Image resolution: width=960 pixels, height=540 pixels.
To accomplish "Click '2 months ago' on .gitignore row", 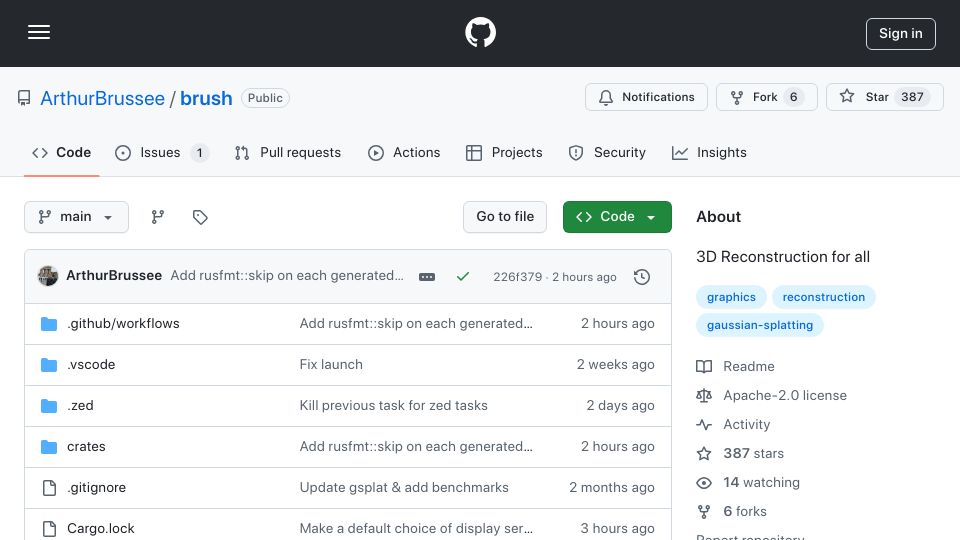I will coord(612,487).
